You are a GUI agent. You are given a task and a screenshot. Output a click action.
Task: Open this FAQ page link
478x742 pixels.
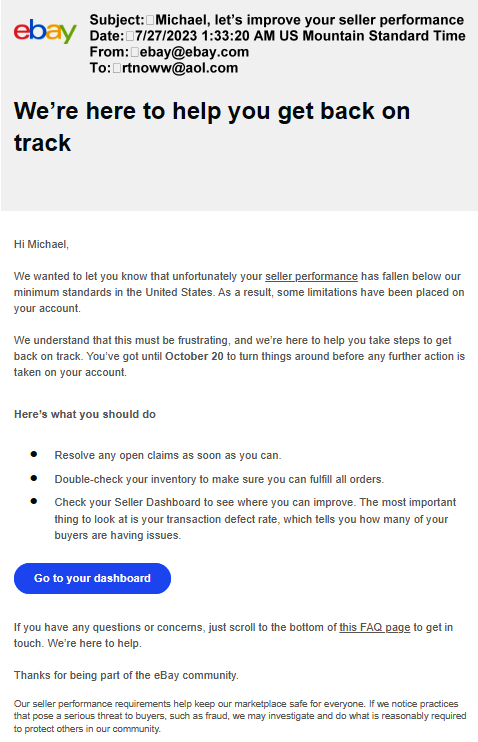tap(374, 627)
